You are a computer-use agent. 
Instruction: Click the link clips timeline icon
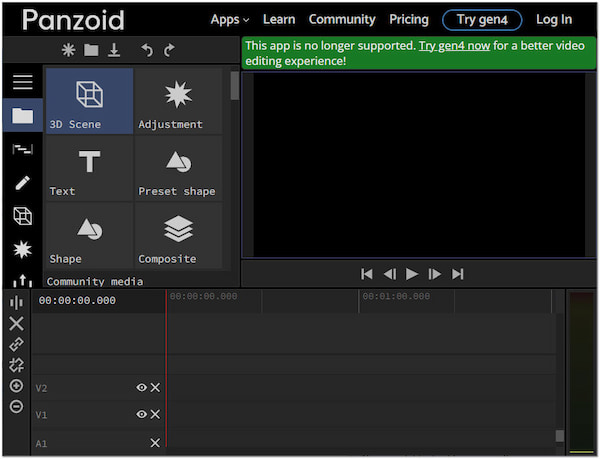coord(16,344)
